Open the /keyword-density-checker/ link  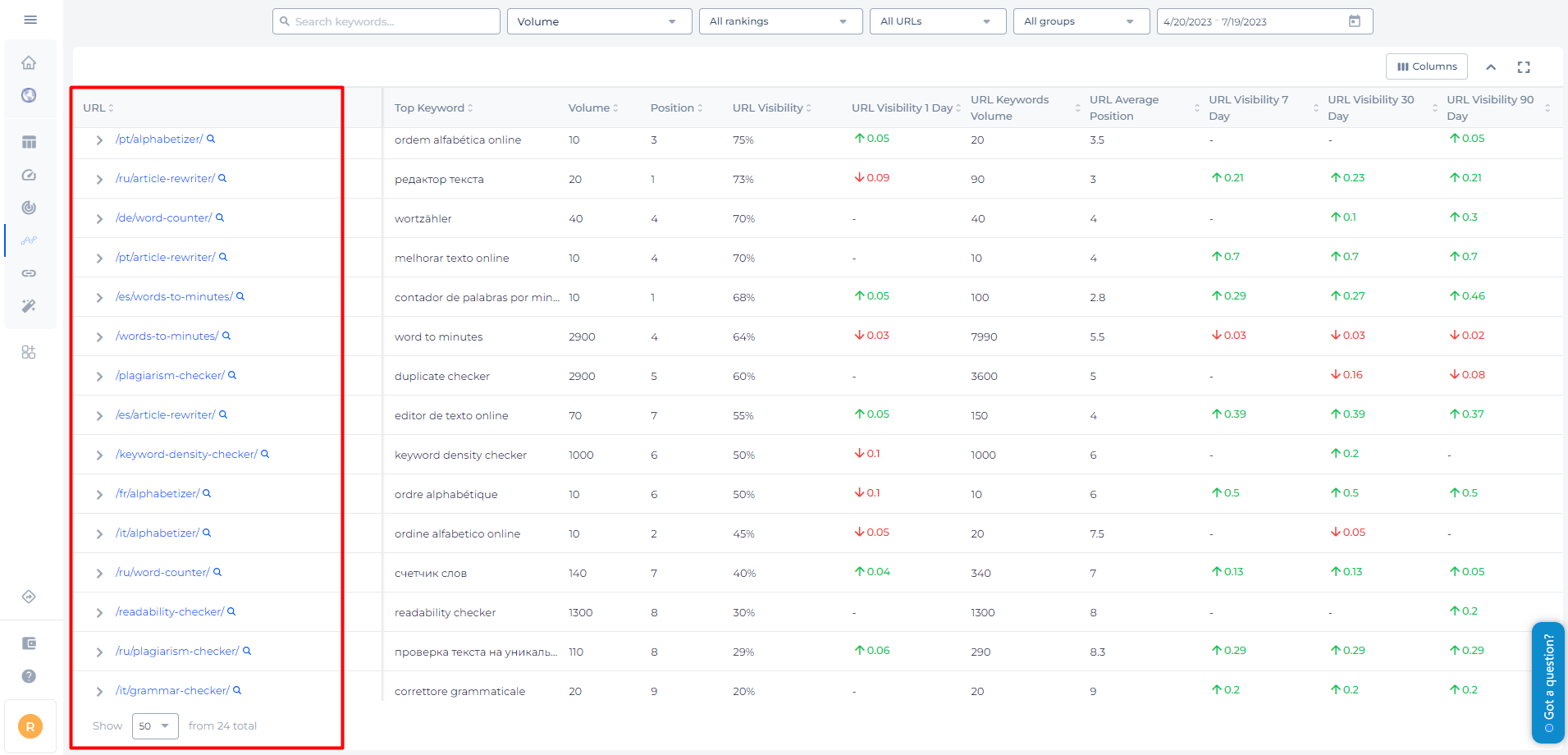[186, 455]
